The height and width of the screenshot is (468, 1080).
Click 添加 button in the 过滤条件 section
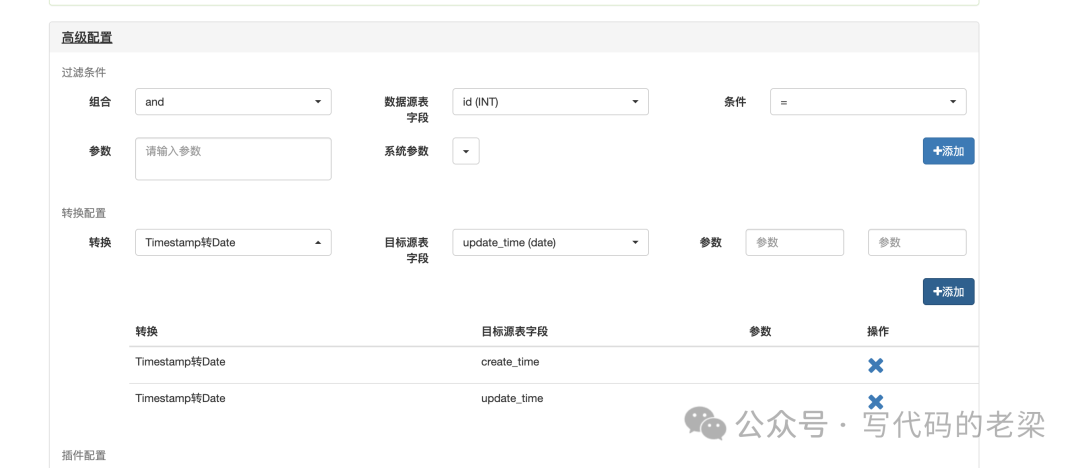pyautogui.click(x=948, y=151)
